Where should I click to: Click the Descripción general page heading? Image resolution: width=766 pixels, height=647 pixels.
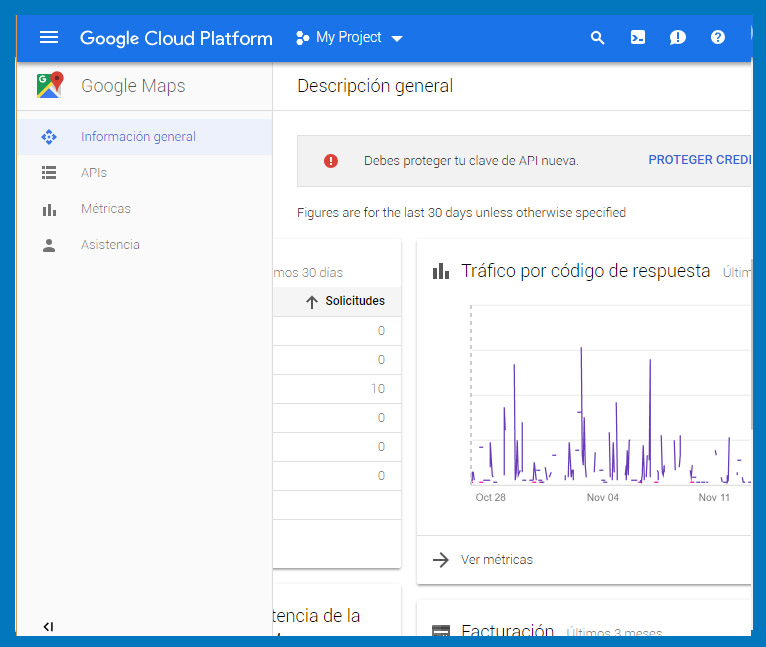click(x=375, y=86)
